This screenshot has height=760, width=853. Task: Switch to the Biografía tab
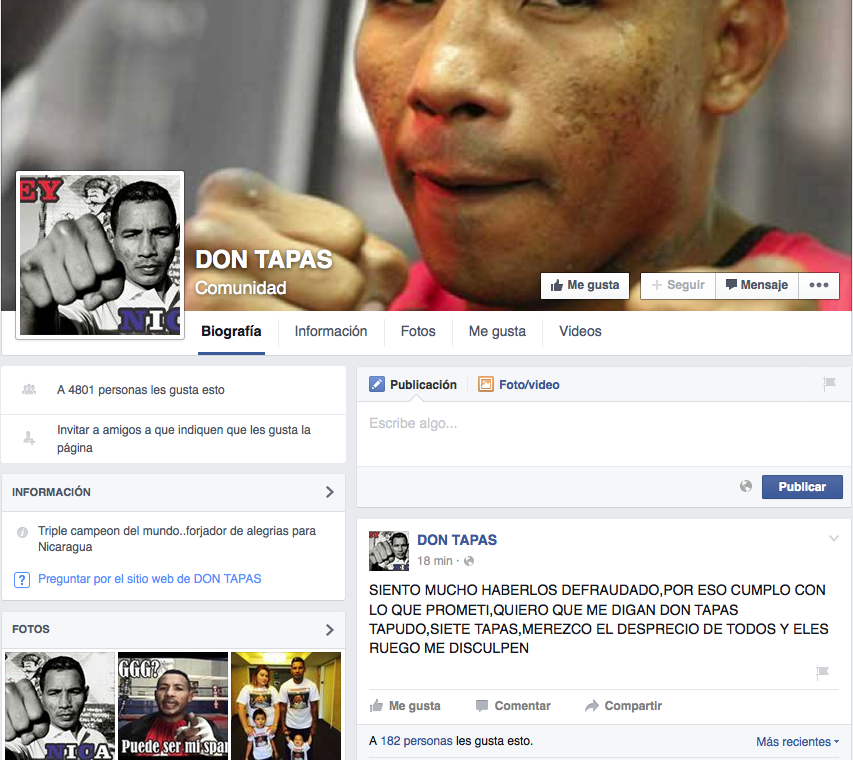pos(231,331)
